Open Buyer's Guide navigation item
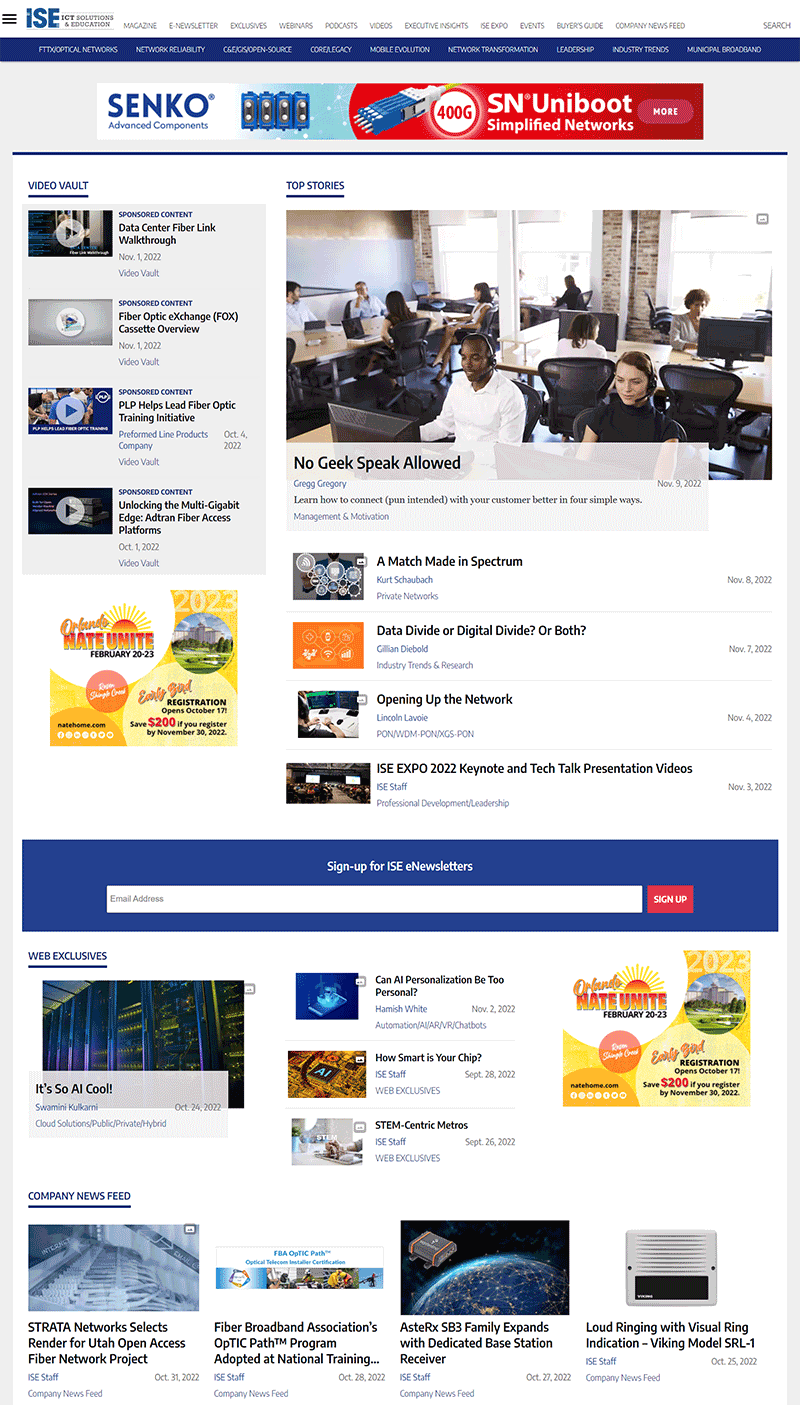Image resolution: width=800 pixels, height=1405 pixels. point(580,25)
